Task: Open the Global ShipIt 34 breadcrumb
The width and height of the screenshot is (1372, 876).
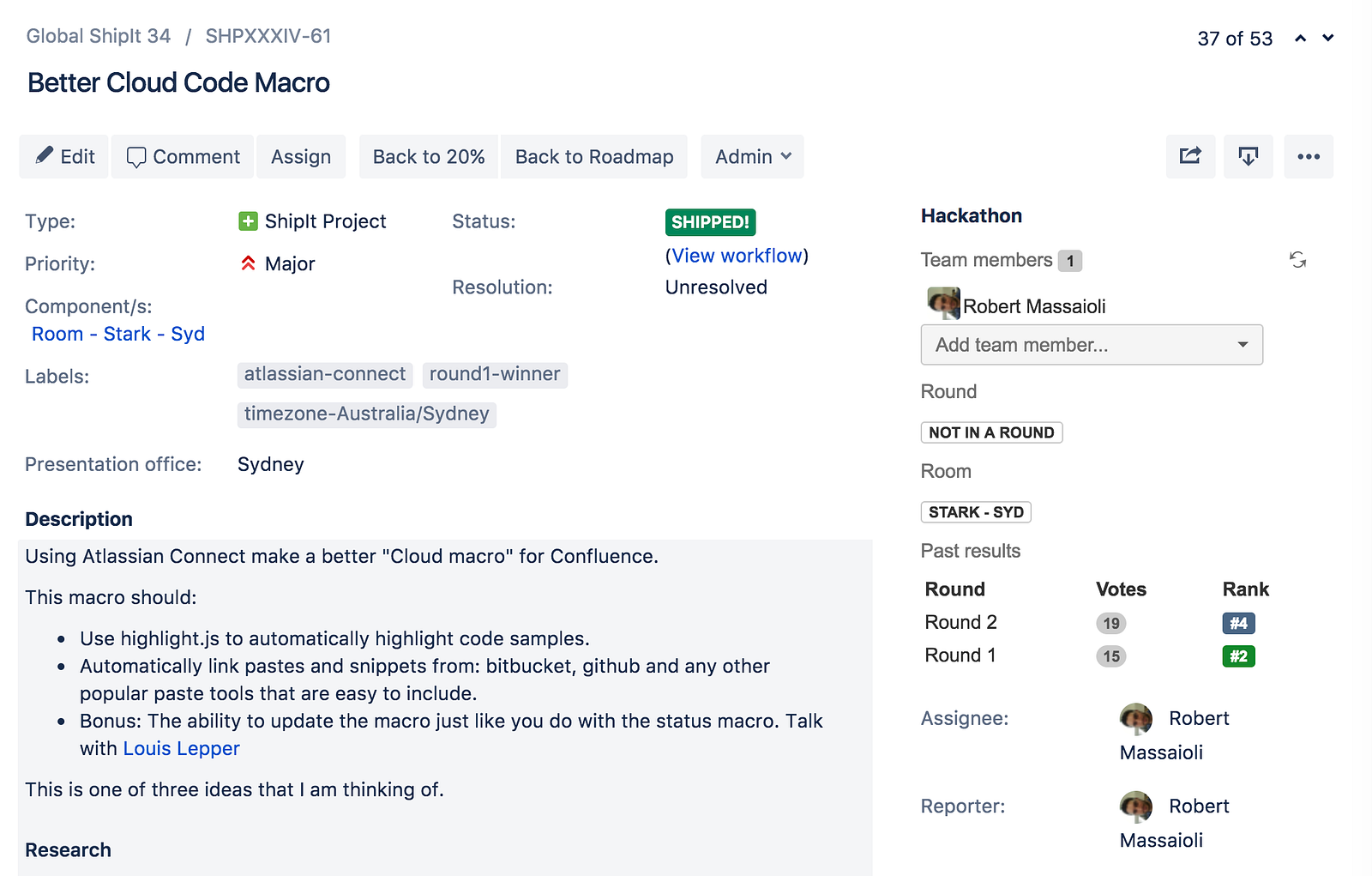Action: (99, 36)
